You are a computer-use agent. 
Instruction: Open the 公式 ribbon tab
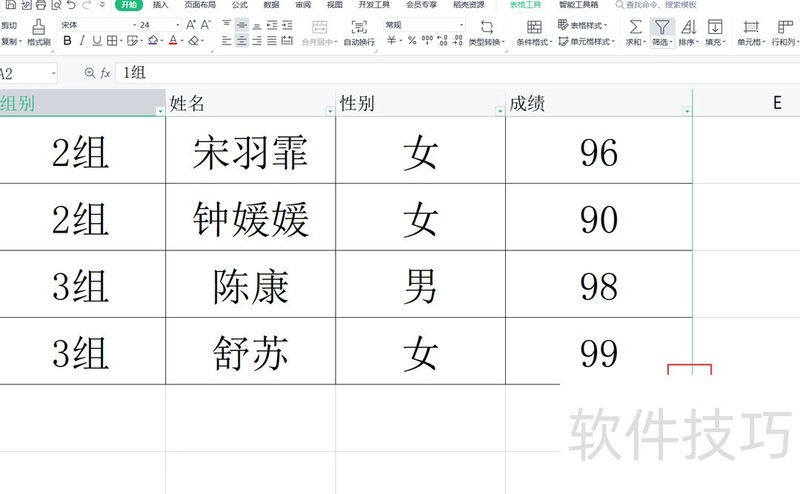(239, 5)
